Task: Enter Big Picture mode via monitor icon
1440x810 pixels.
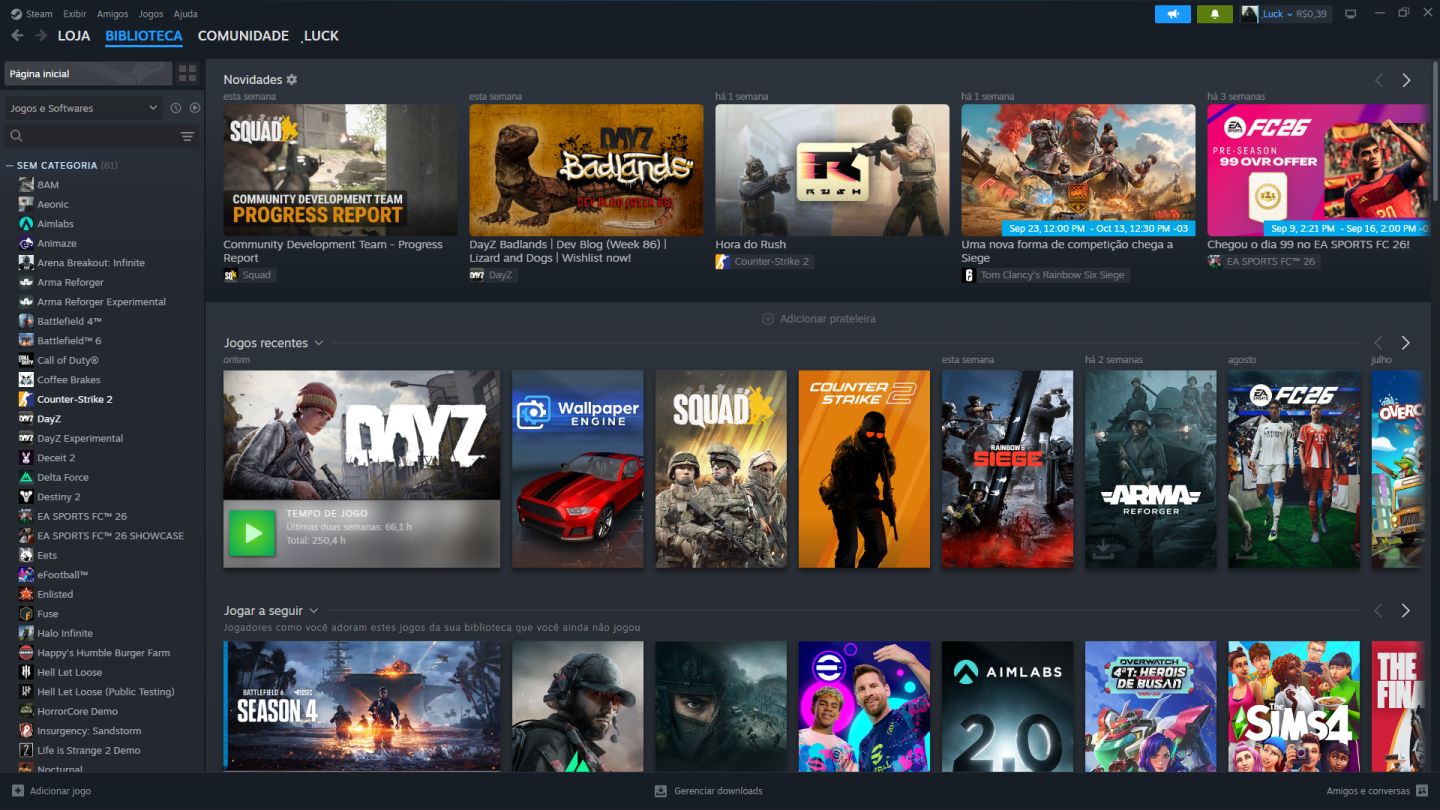Action: (1351, 14)
